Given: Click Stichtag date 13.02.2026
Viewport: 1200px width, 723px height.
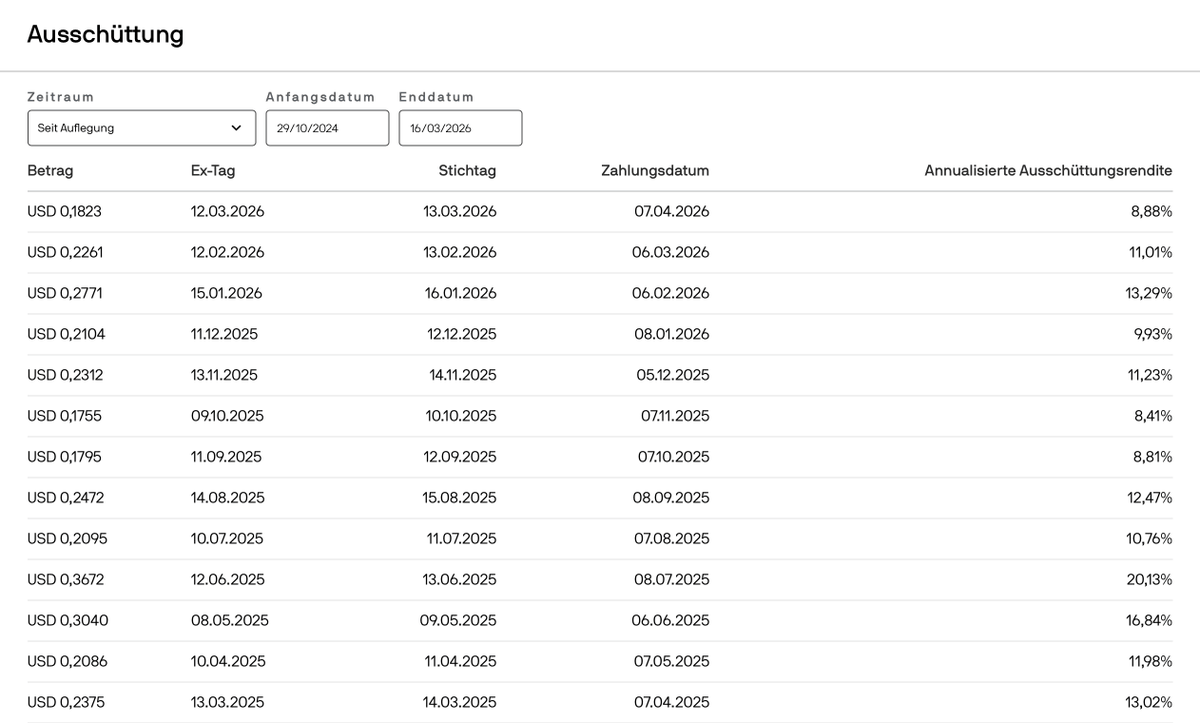Looking at the screenshot, I should [460, 253].
